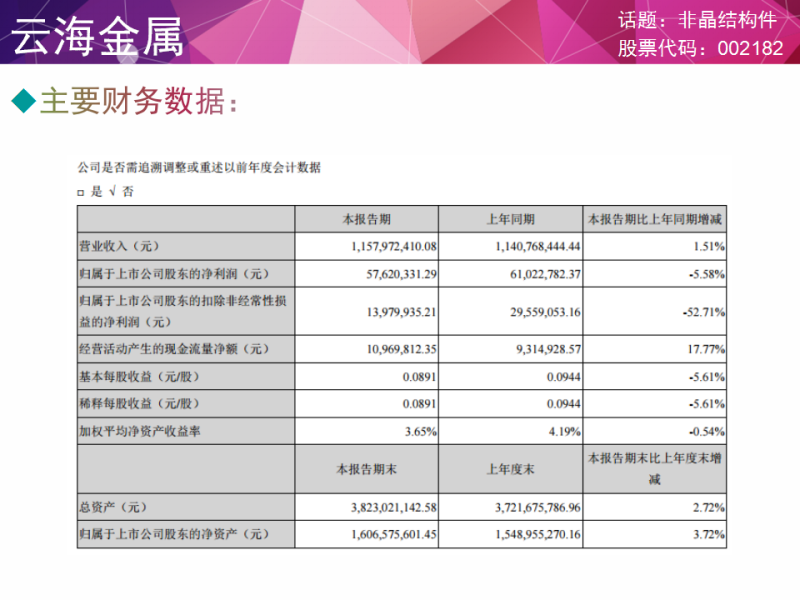
Task: Click the teal diamond bullet icon
Action: click(23, 101)
